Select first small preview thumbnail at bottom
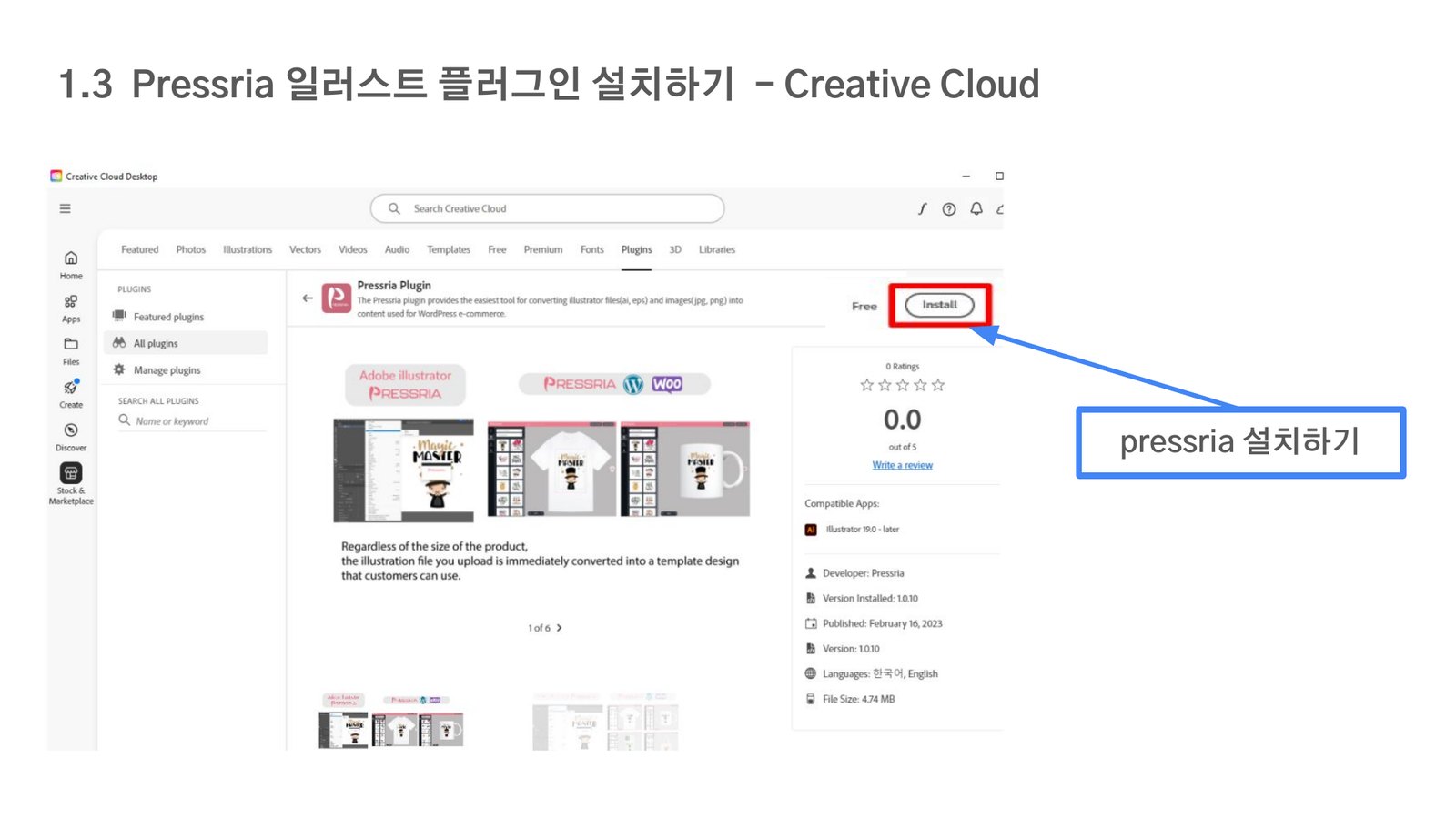This screenshot has height=819, width=1456. tap(391, 721)
